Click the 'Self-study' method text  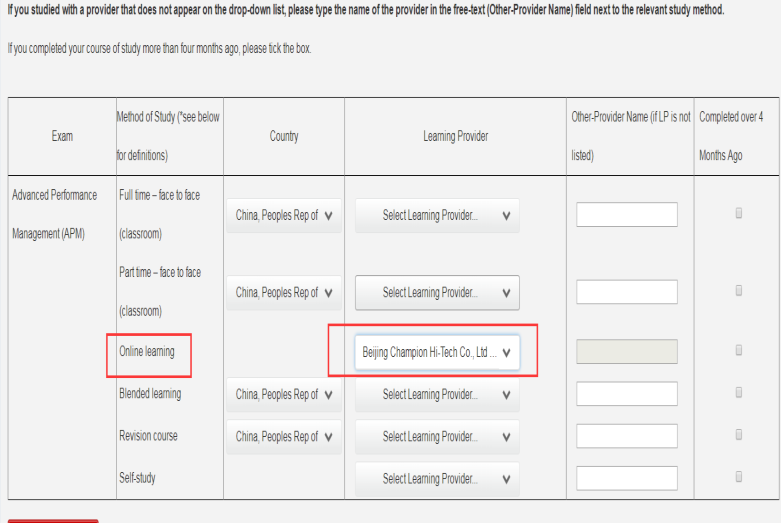point(137,478)
